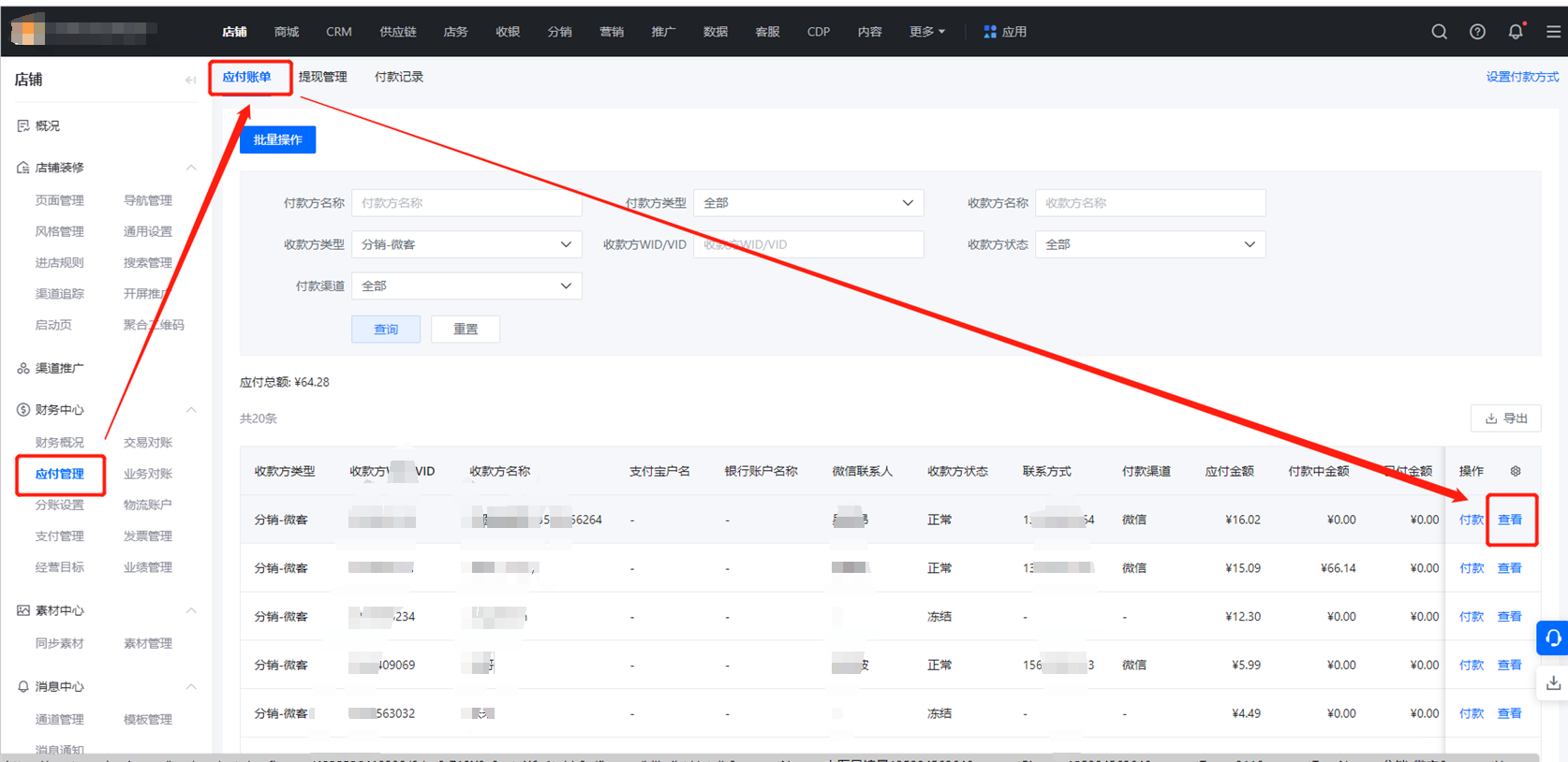Screen dimensions: 1568x762
Task: Click the ¥66.14 付款中金额 cell
Action: click(x=1338, y=568)
